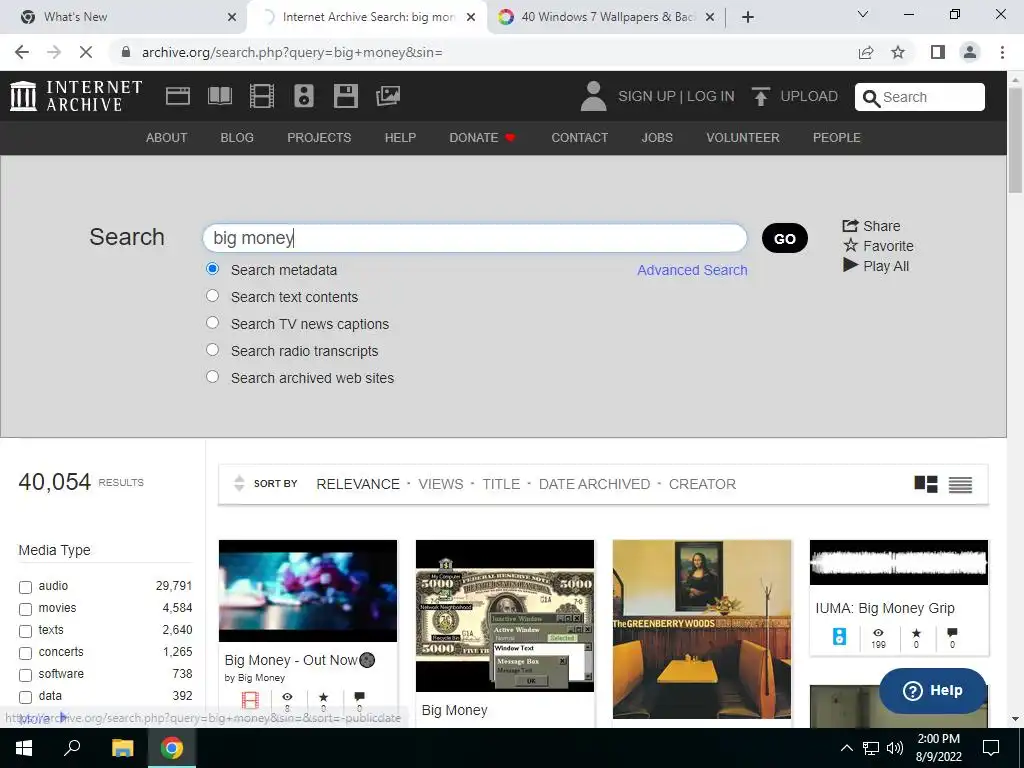Image resolution: width=1024 pixels, height=768 pixels.
Task: Click the big money search field
Action: 475,238
